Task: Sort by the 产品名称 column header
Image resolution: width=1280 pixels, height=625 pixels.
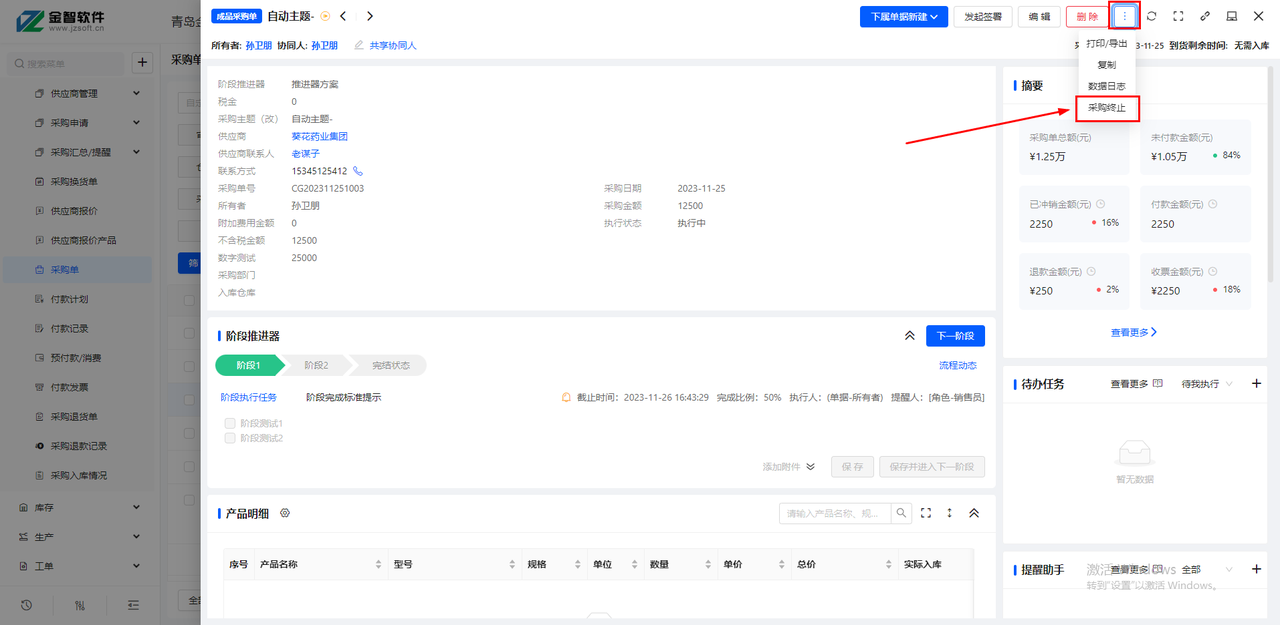Action: pos(320,564)
